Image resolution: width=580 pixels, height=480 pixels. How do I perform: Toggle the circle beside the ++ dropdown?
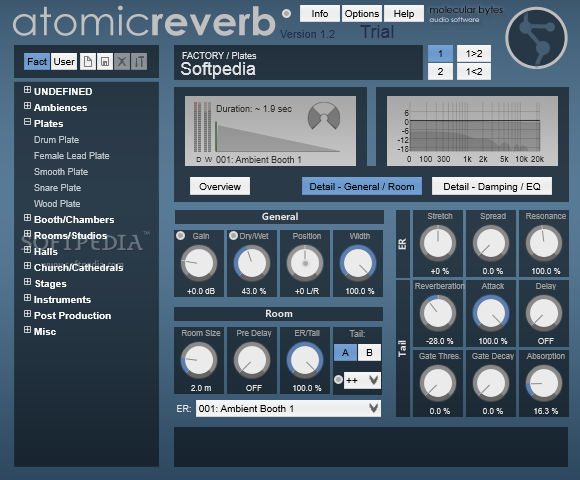pos(338,379)
